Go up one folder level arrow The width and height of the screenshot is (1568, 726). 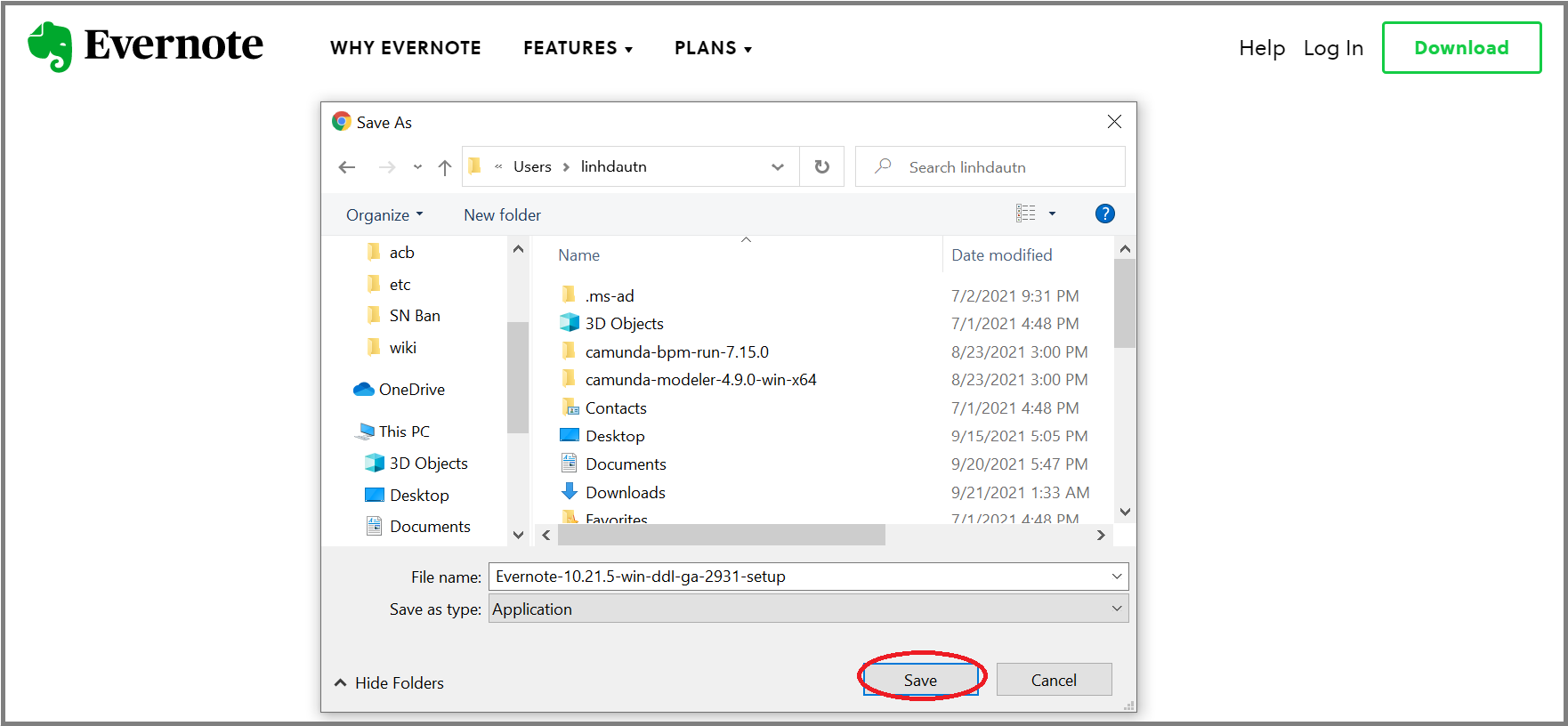point(445,167)
